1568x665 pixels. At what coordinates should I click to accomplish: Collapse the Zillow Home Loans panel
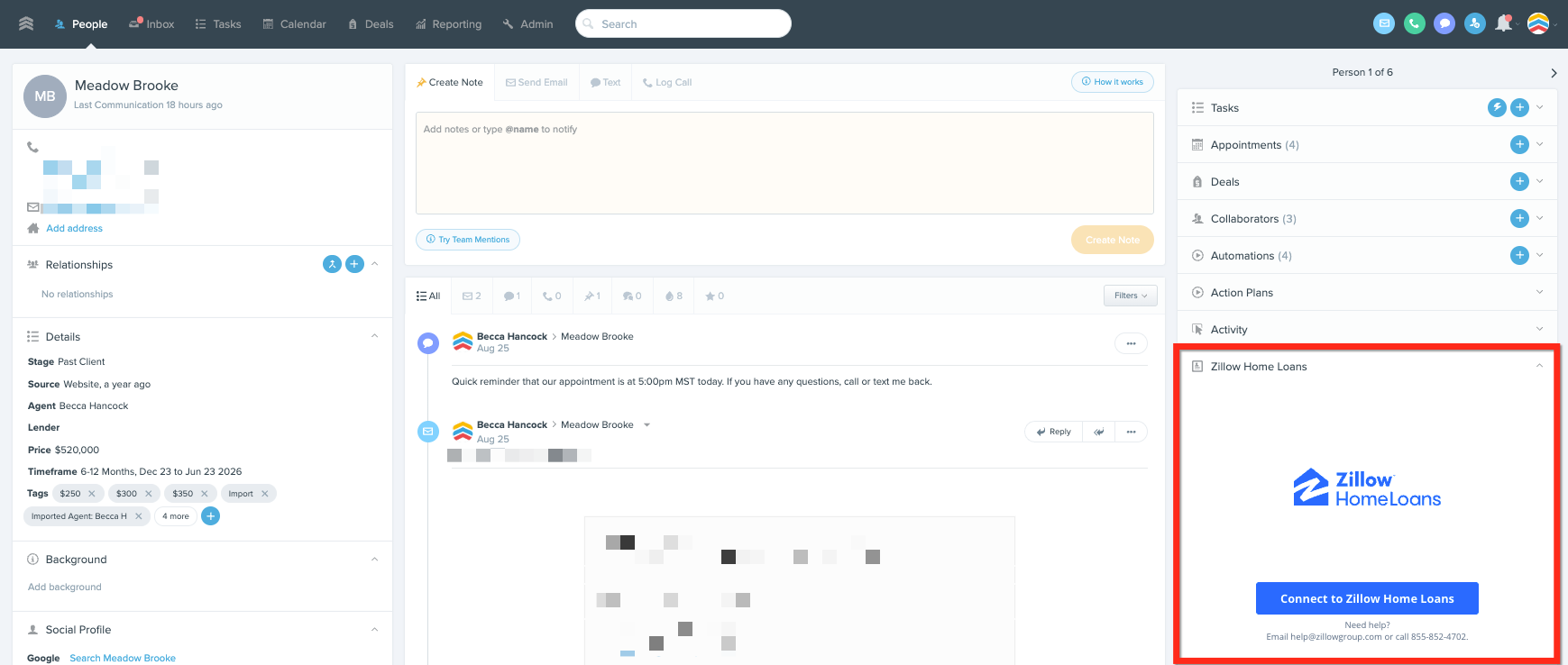1539,366
